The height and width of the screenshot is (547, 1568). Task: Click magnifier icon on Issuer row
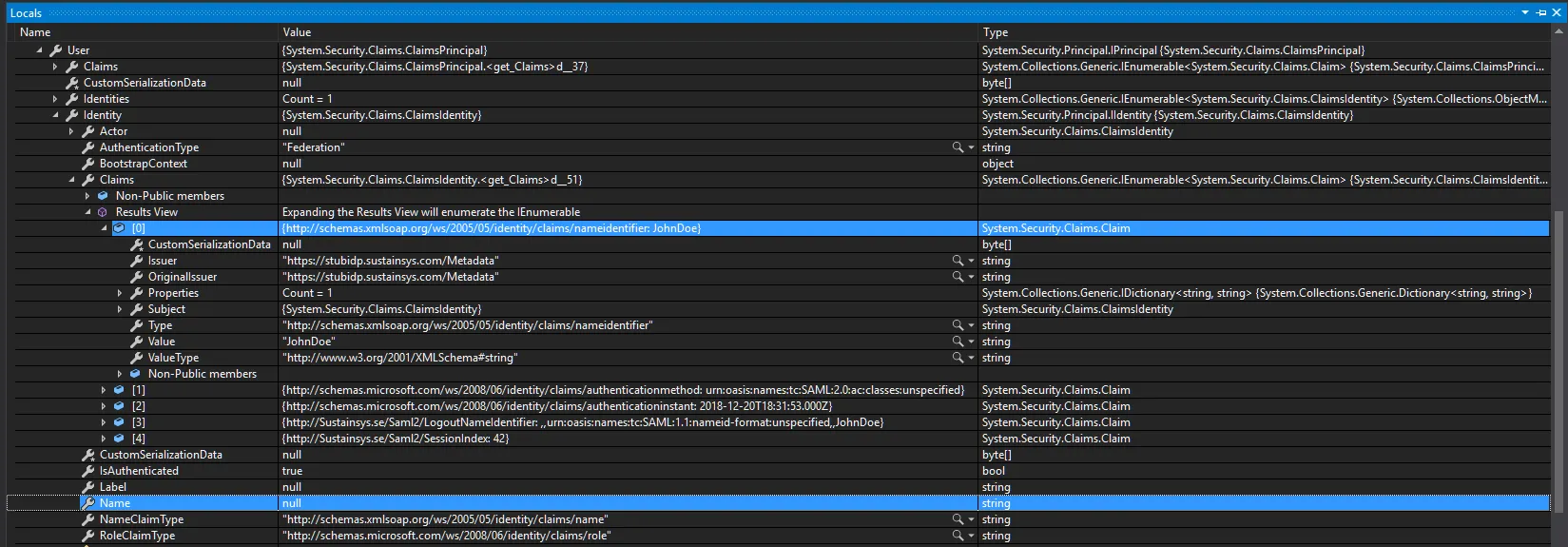pyautogui.click(x=958, y=261)
